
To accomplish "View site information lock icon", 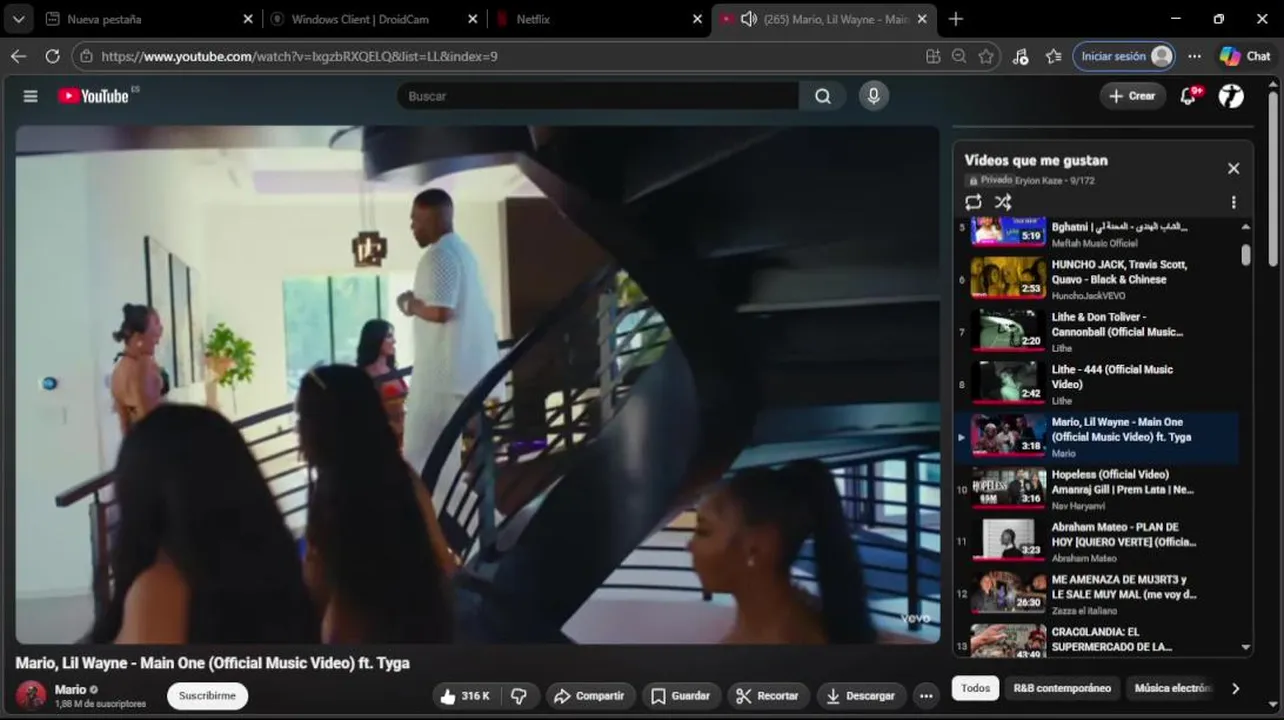I will (87, 56).
